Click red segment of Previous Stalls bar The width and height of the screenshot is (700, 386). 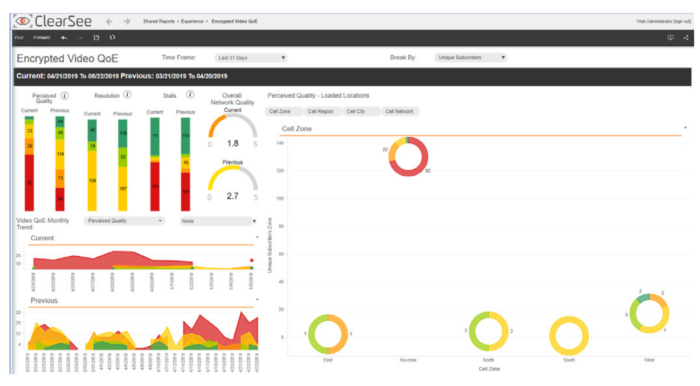point(185,191)
